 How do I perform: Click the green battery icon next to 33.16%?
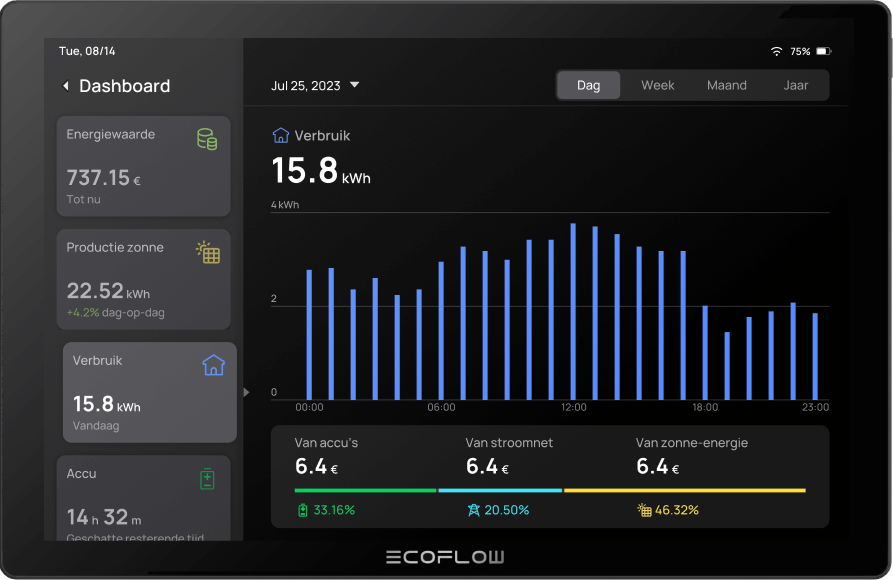303,510
